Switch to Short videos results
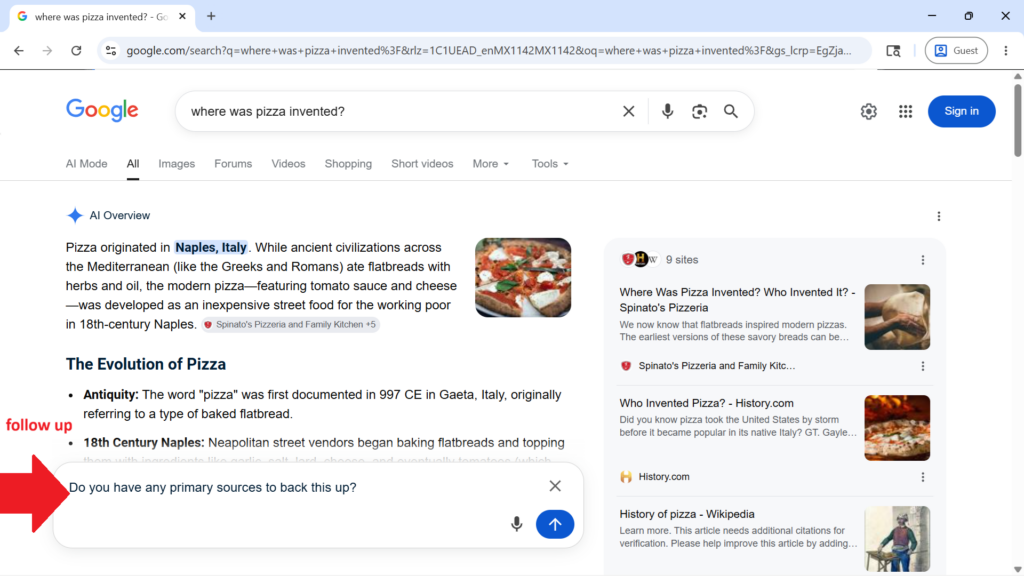This screenshot has height=576, width=1024. pos(422,164)
